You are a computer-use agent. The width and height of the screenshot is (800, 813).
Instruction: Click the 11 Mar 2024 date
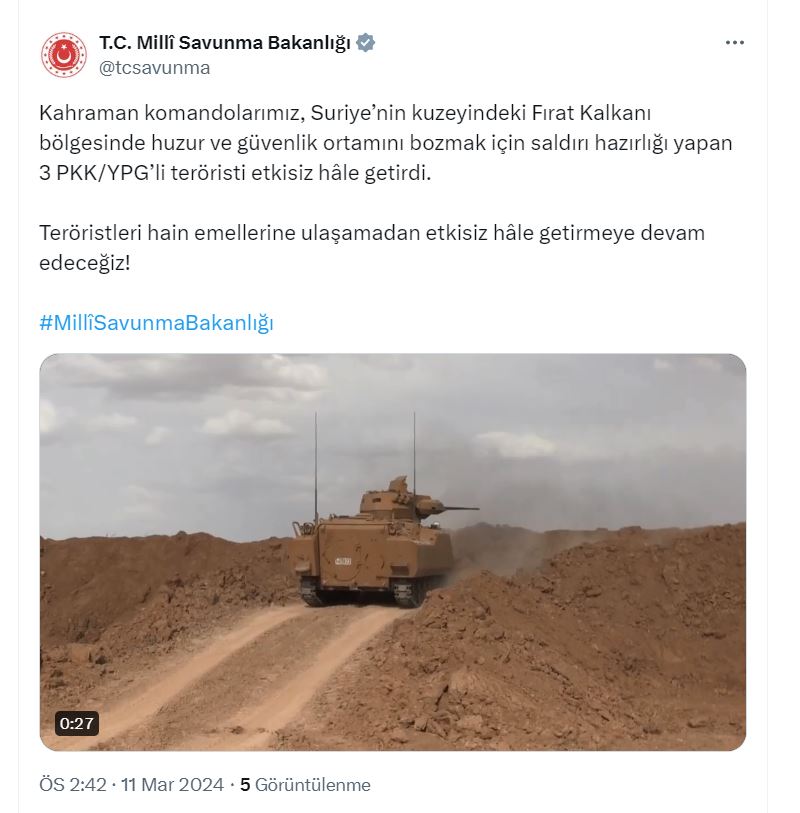pos(173,784)
